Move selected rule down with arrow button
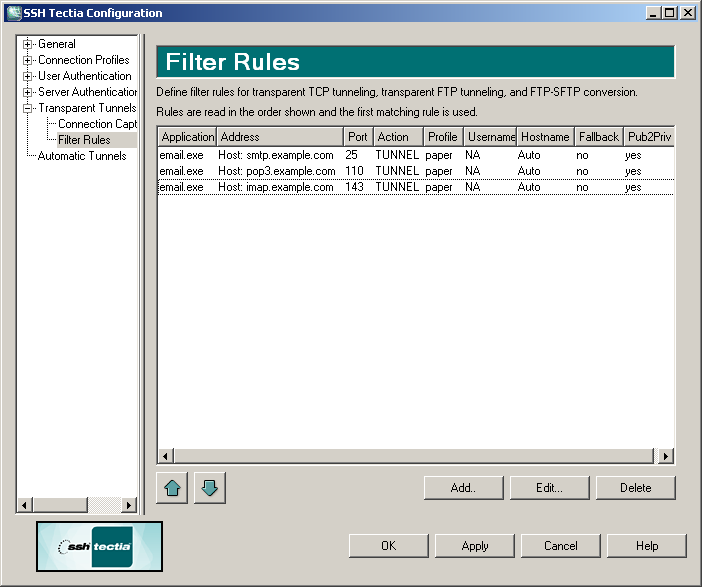The image size is (702, 587). [x=210, y=488]
